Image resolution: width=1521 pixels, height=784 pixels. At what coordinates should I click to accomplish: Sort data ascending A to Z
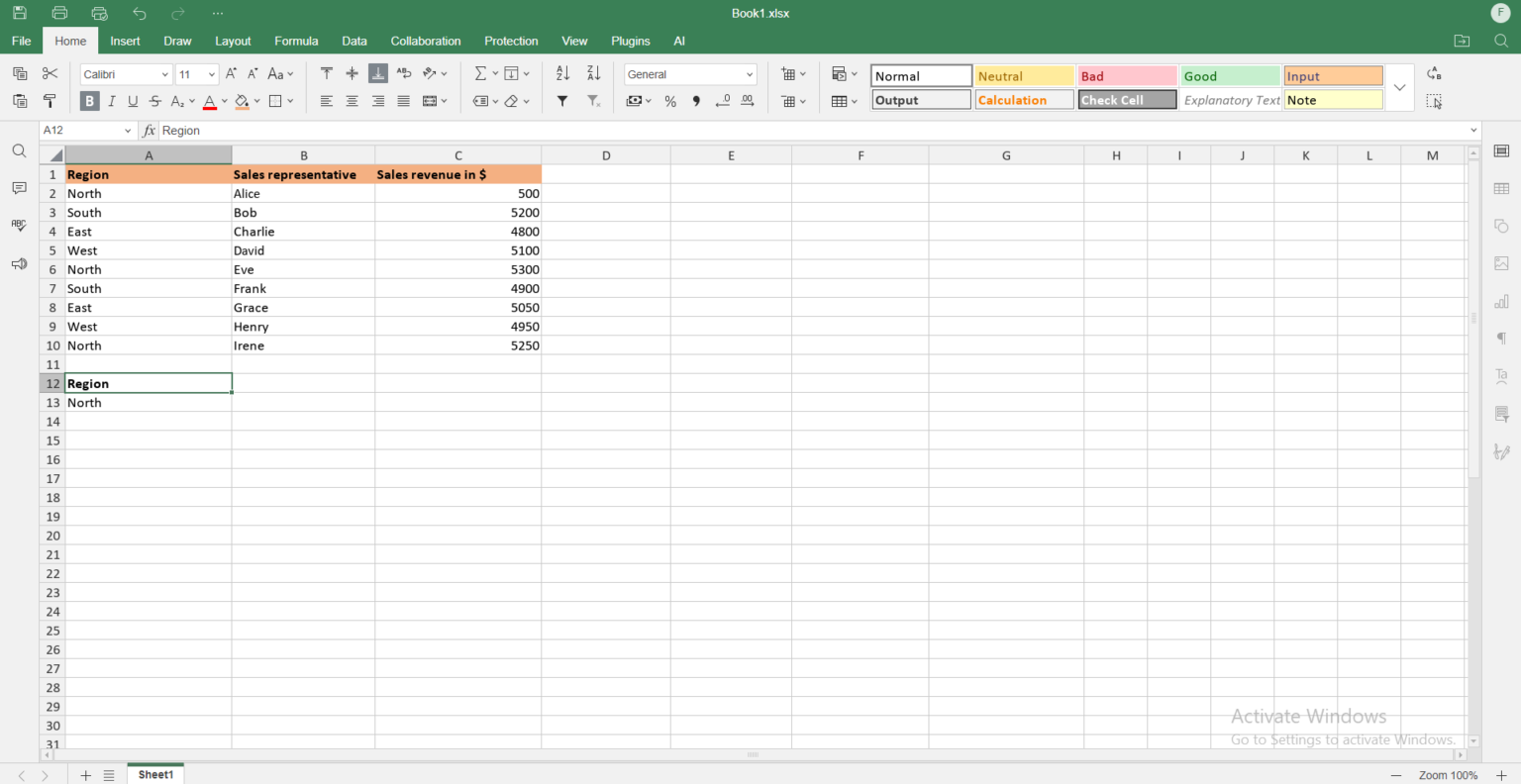click(x=561, y=72)
